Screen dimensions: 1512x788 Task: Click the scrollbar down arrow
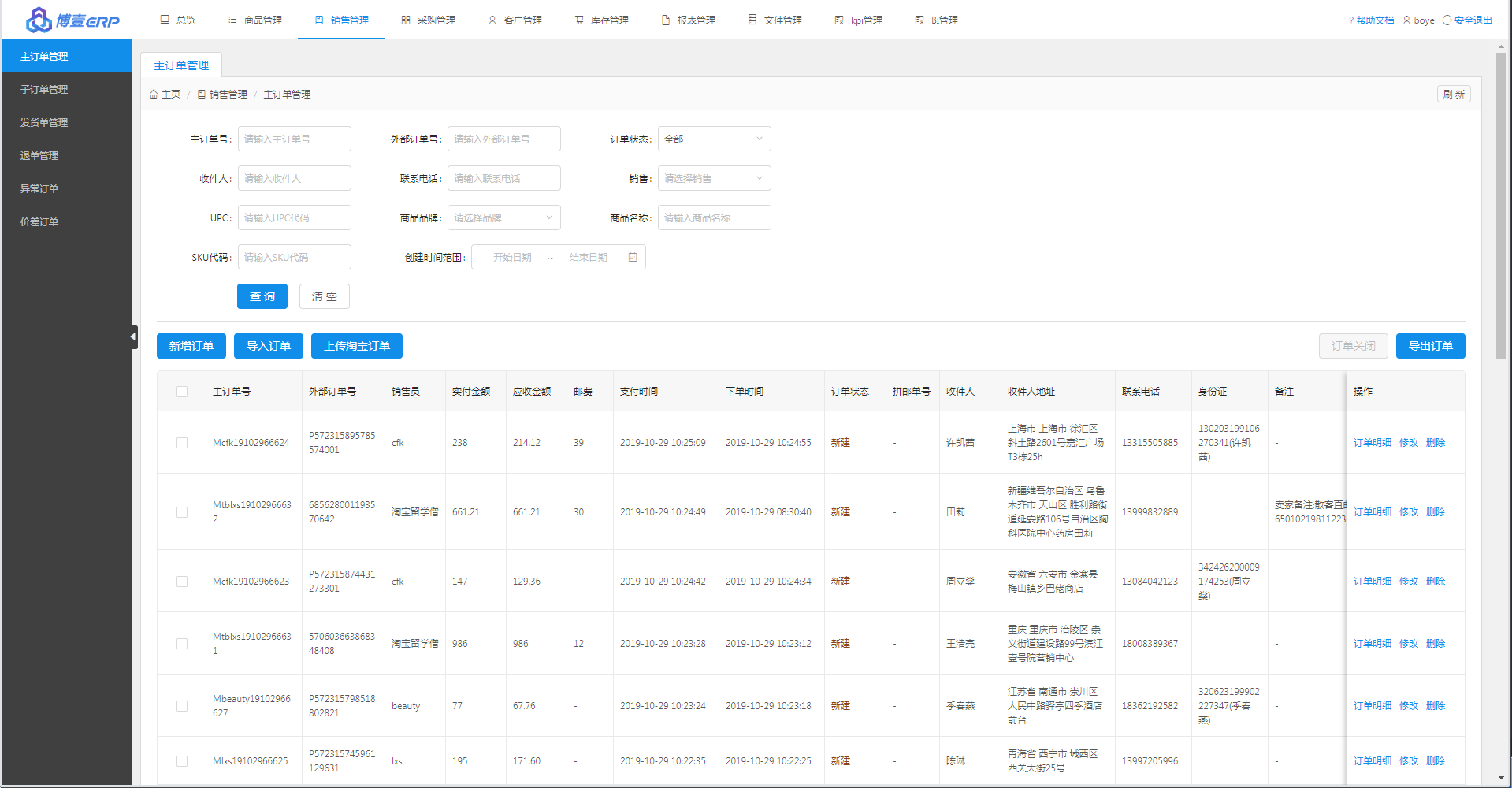coord(1501,778)
